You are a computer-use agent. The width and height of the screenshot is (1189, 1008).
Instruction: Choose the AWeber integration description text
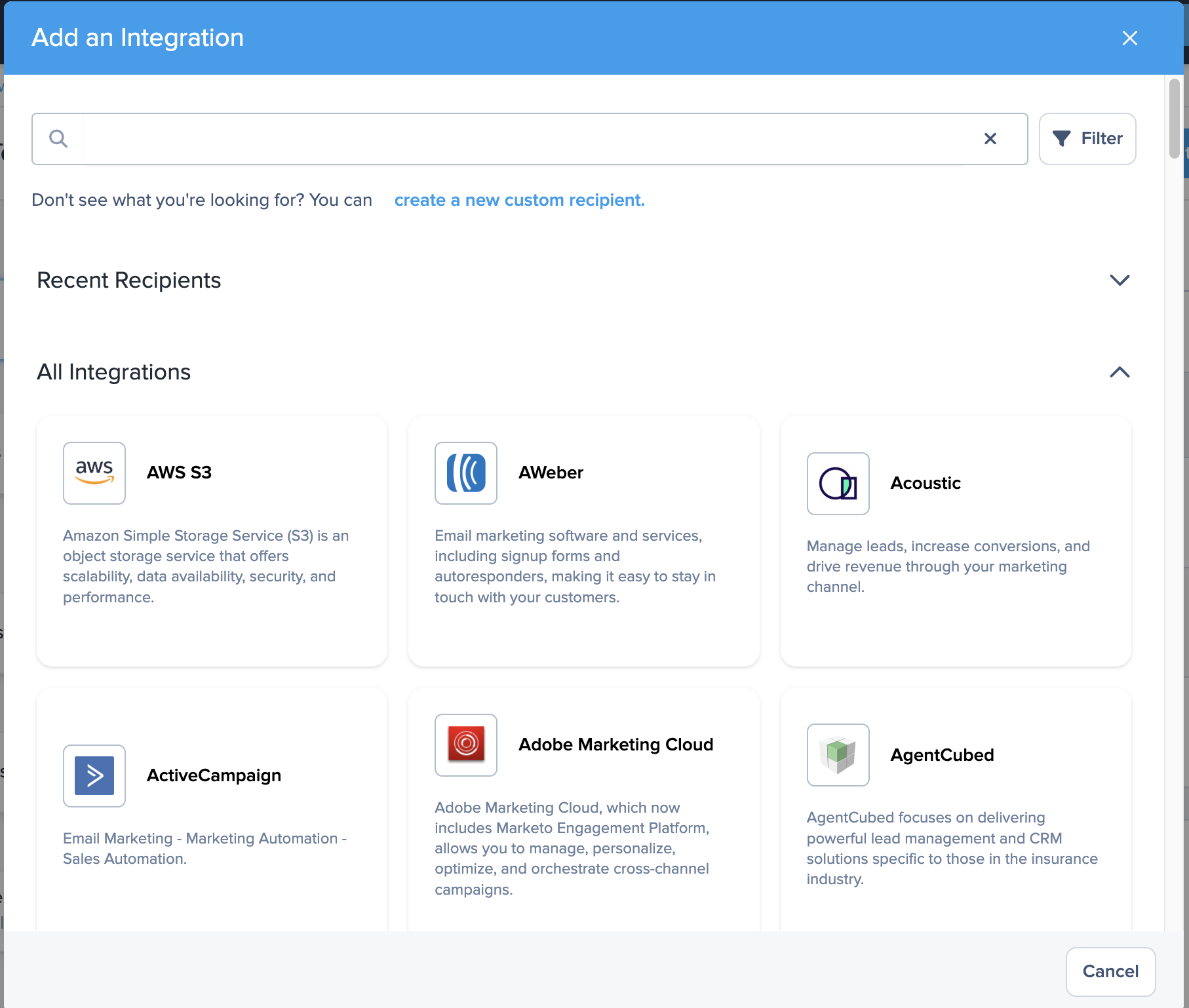pos(575,566)
